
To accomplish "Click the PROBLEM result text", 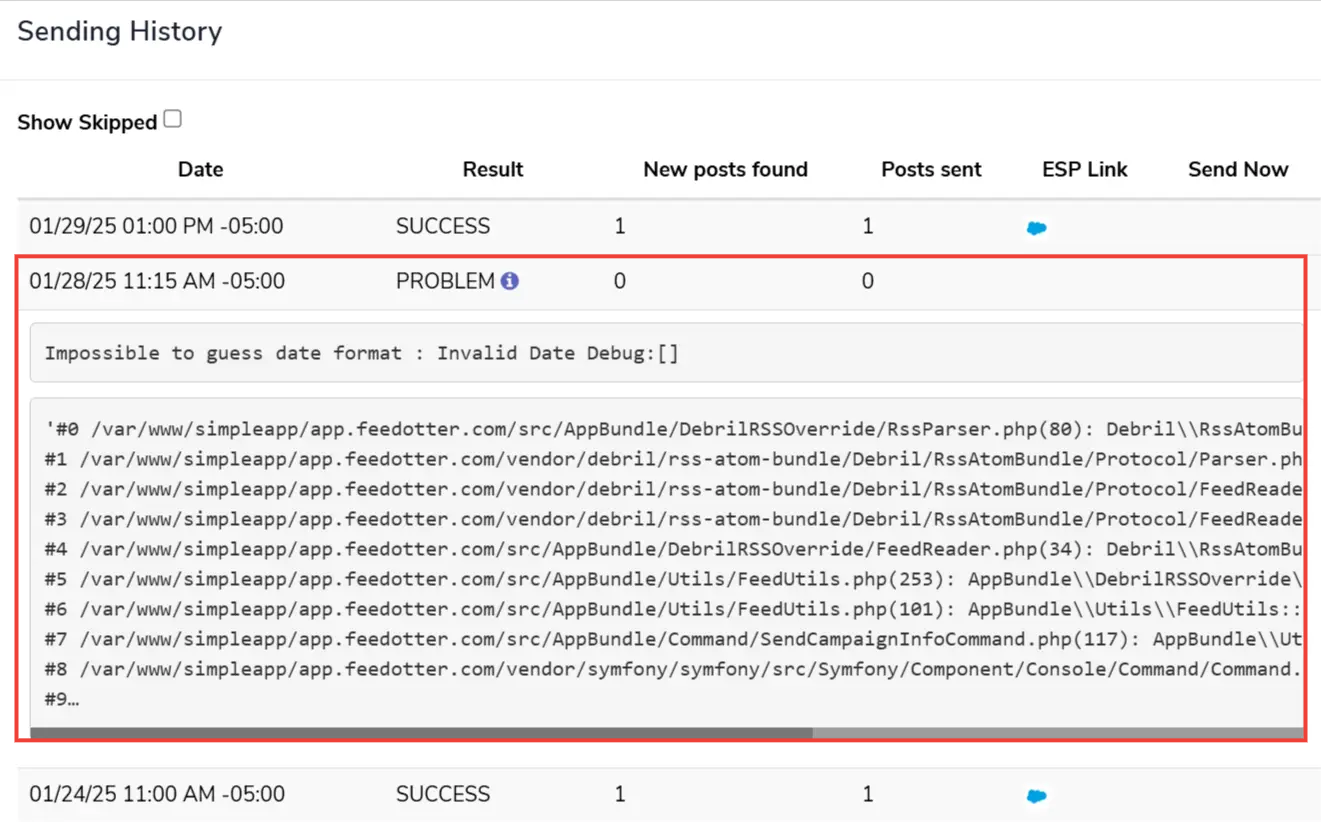I will coord(445,282).
